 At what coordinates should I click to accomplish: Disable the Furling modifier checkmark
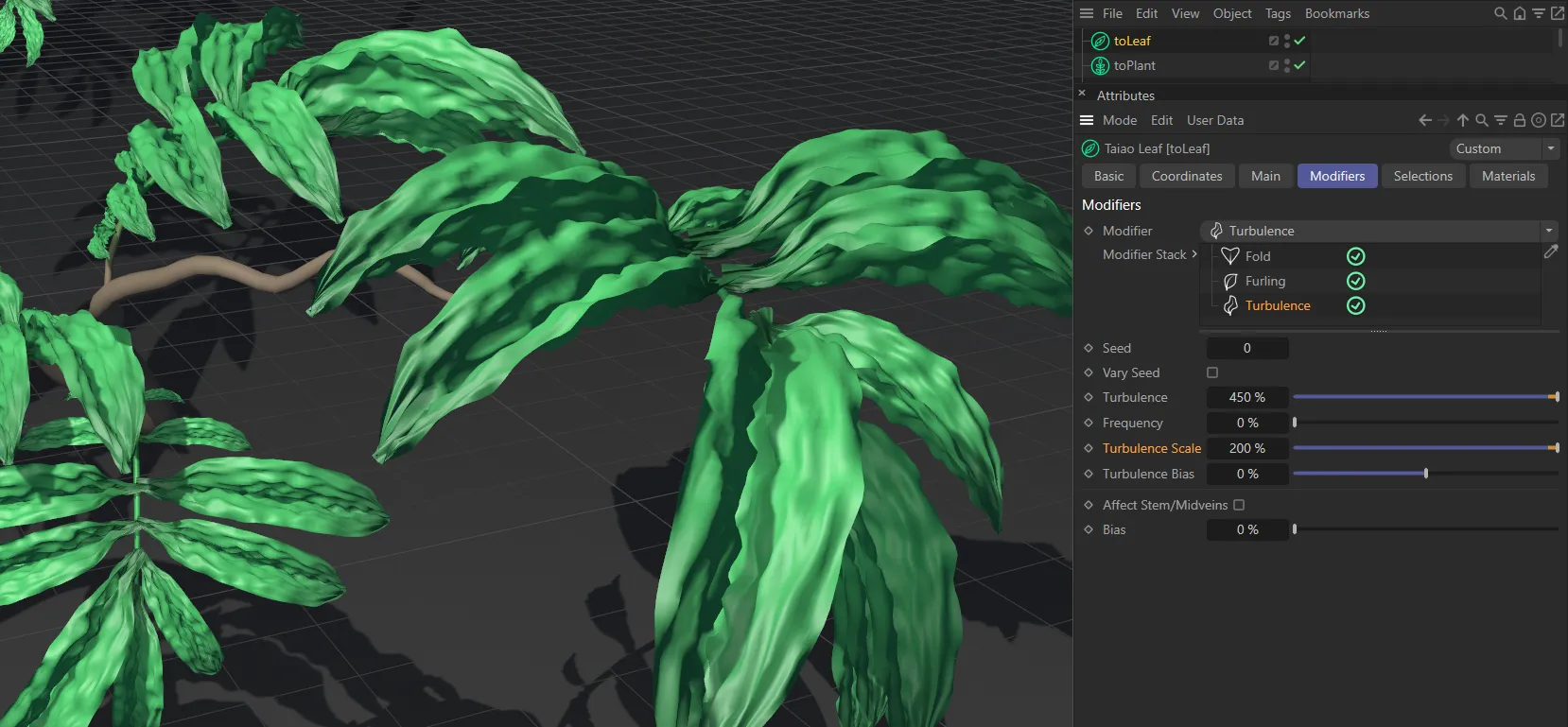[1355, 281]
